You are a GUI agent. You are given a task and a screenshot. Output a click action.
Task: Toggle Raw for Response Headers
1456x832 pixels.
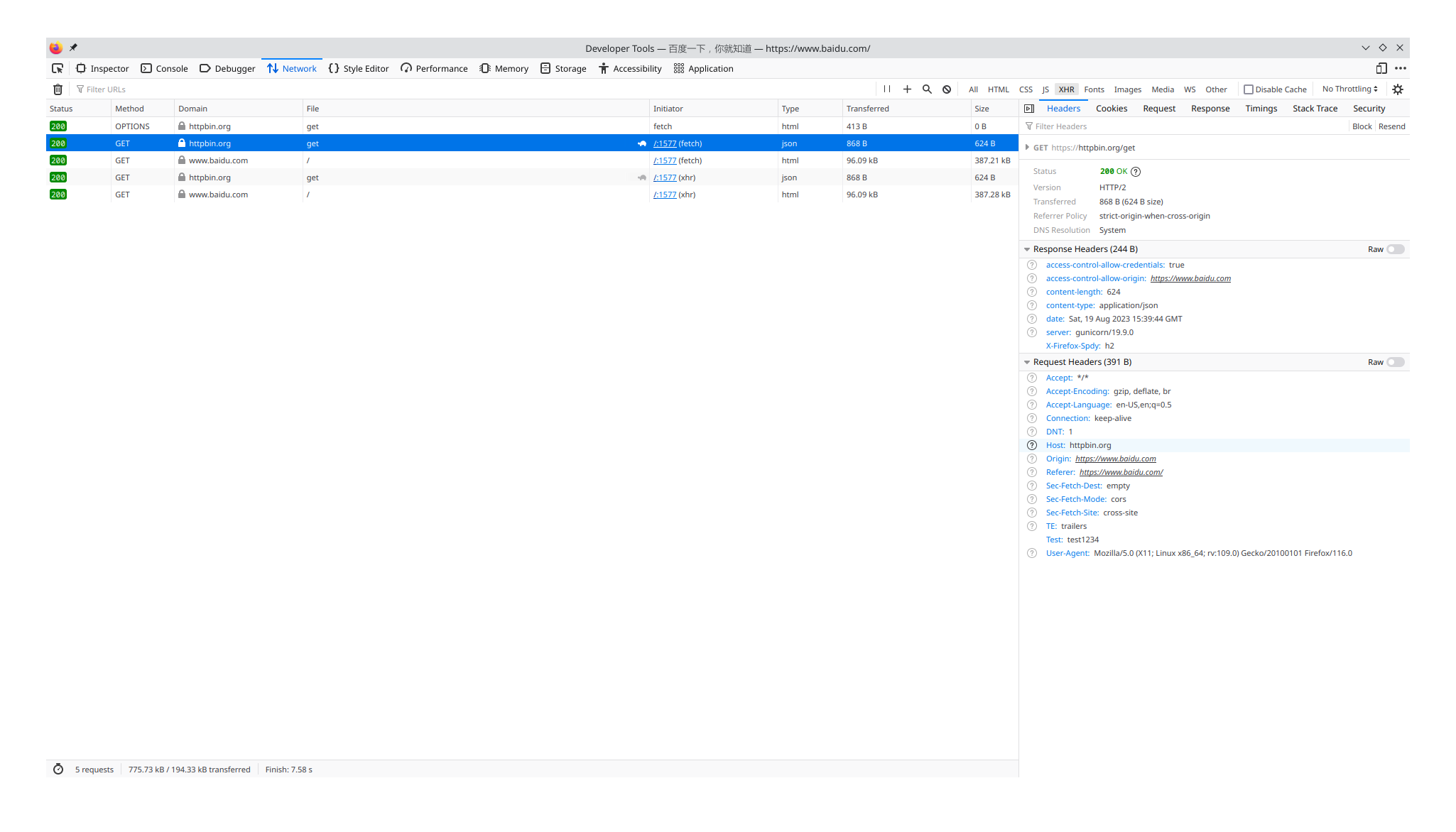coord(1395,249)
